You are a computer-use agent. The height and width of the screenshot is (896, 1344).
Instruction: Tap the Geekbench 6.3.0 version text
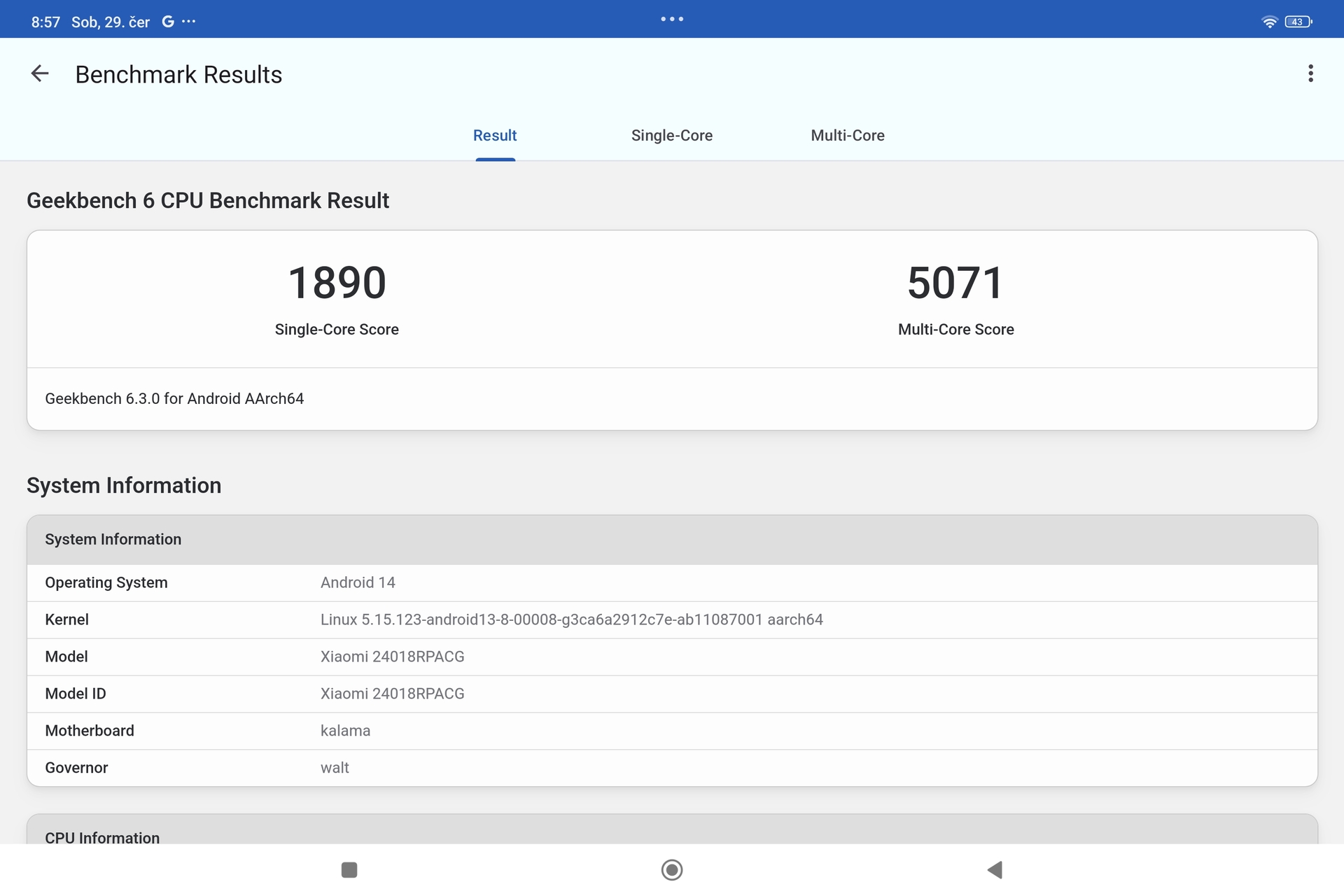pos(174,398)
